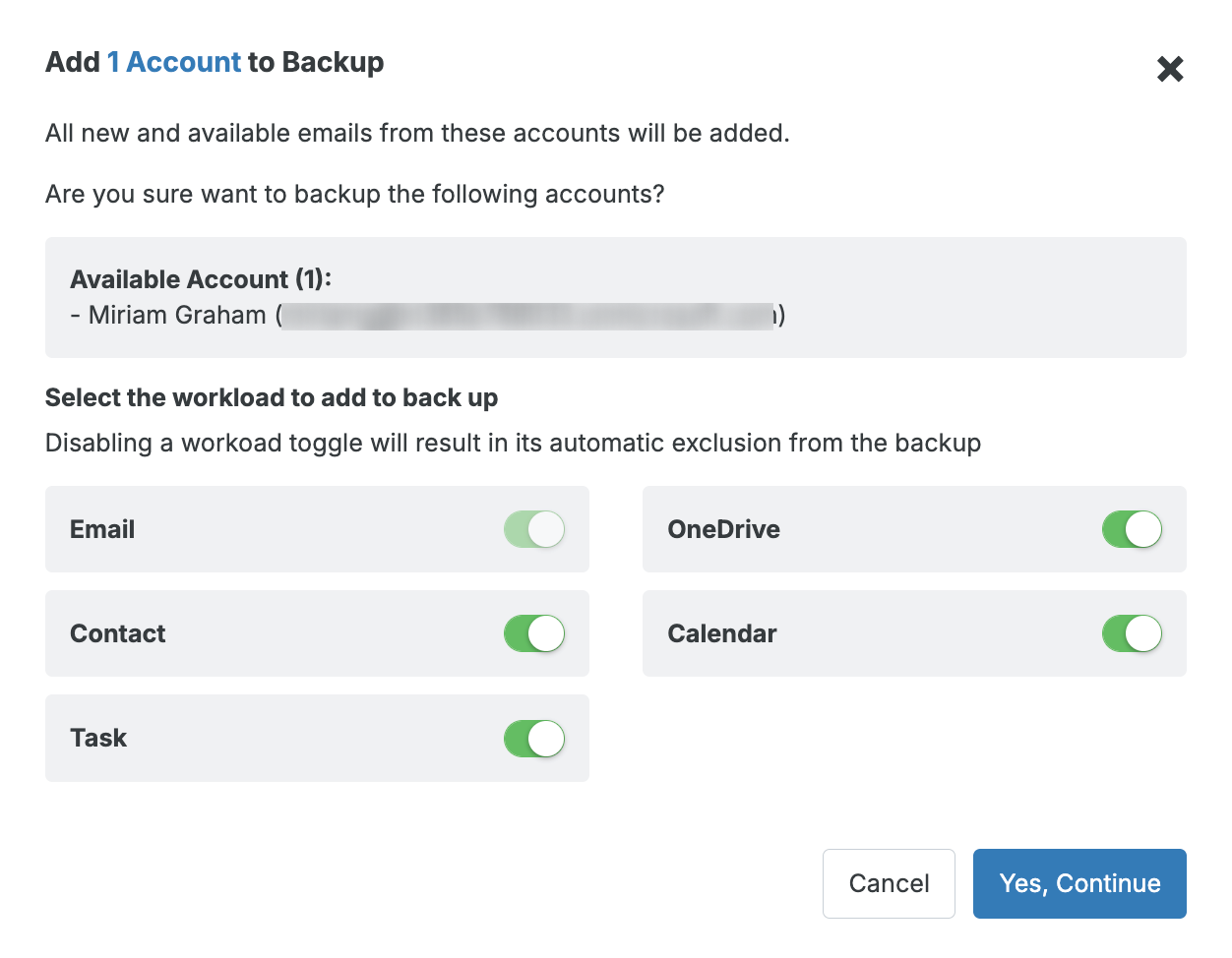This screenshot has width=1232, height=958.
Task: Click the blue '1 Account' title text
Action: pos(174,62)
